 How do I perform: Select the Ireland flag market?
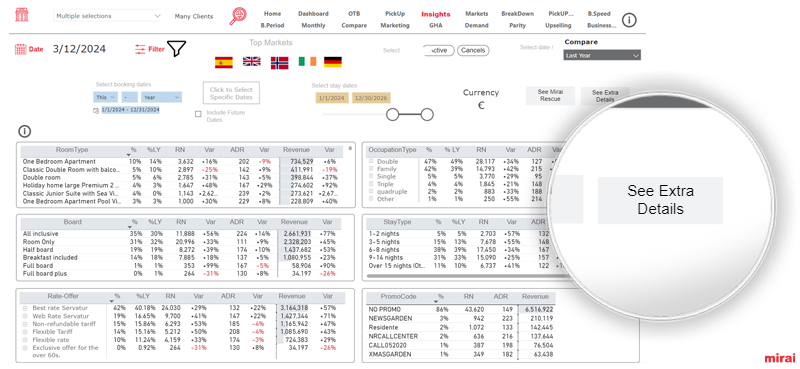(307, 62)
